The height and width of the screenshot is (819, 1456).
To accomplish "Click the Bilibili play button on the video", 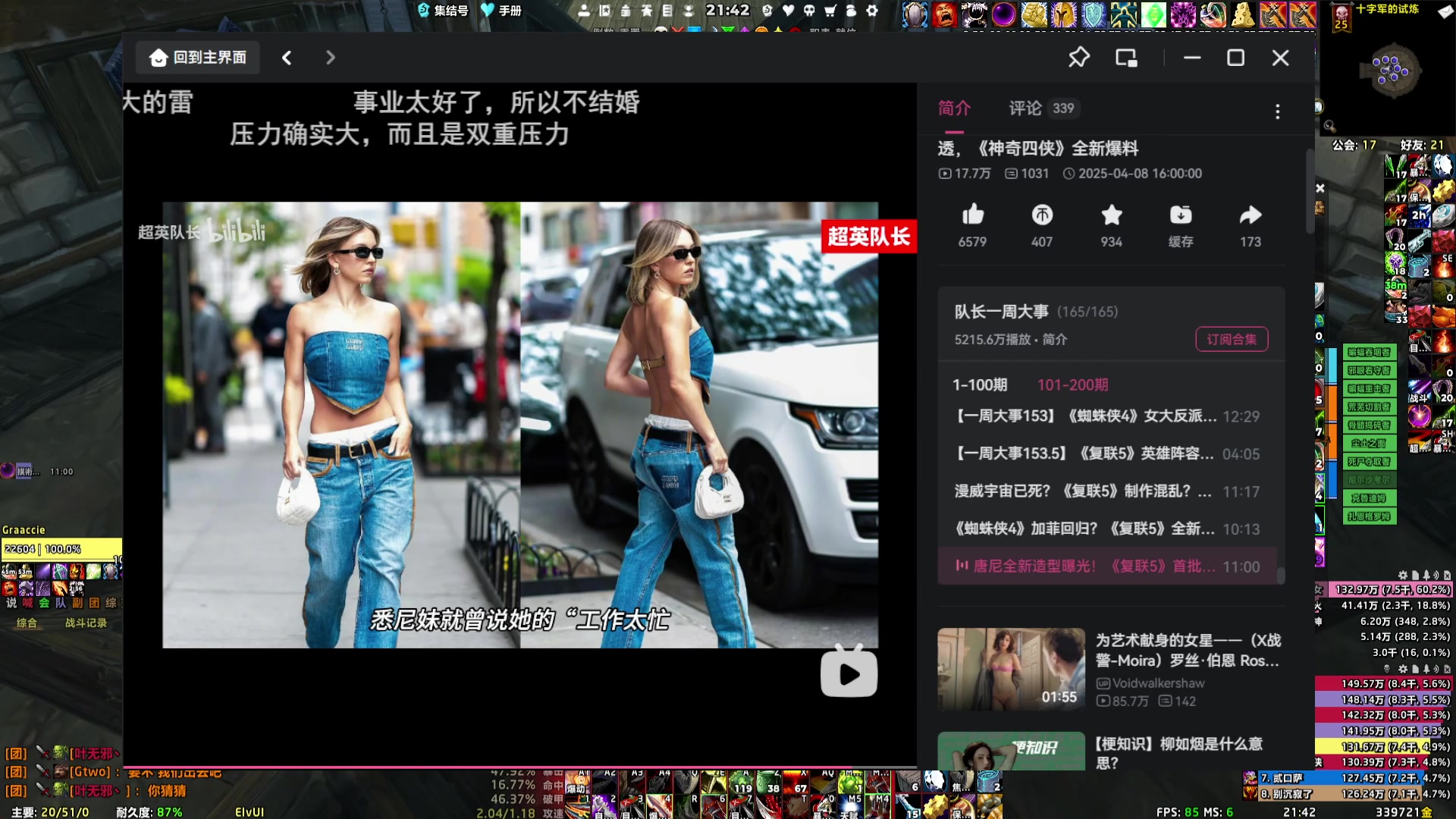I will (849, 672).
